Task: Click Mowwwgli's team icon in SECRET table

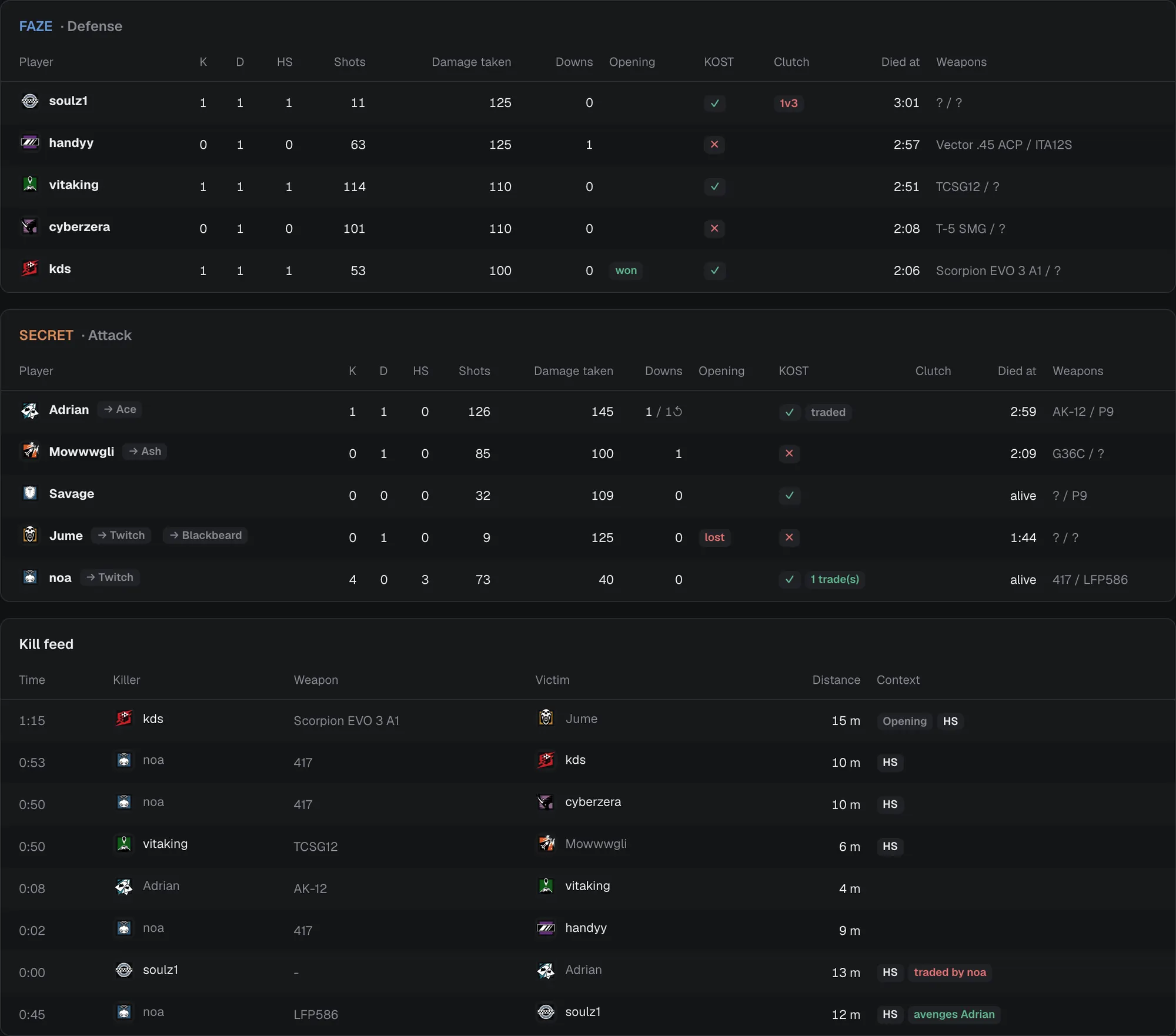Action: (30, 452)
